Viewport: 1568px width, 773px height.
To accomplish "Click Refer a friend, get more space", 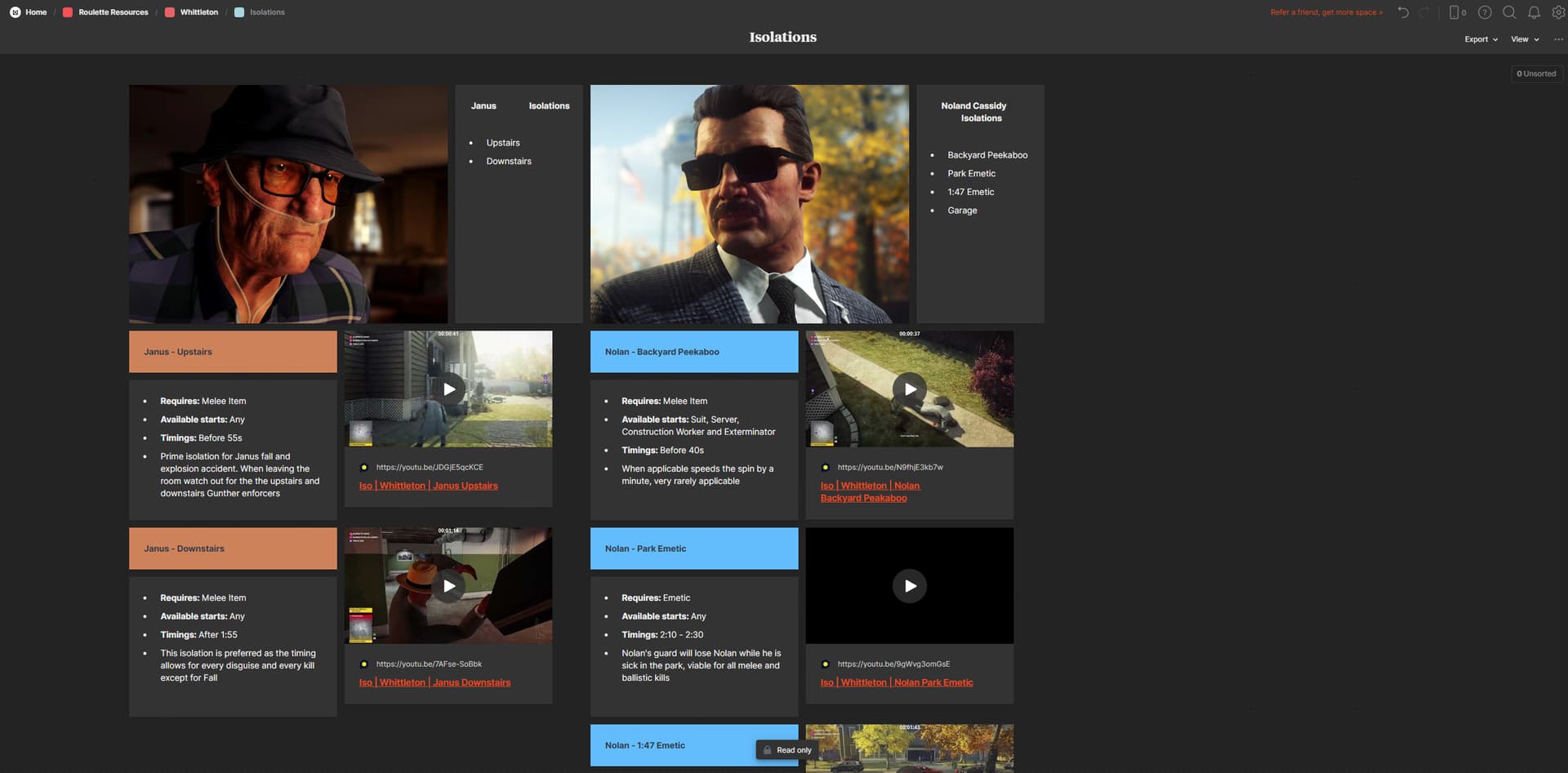I will [x=1326, y=12].
